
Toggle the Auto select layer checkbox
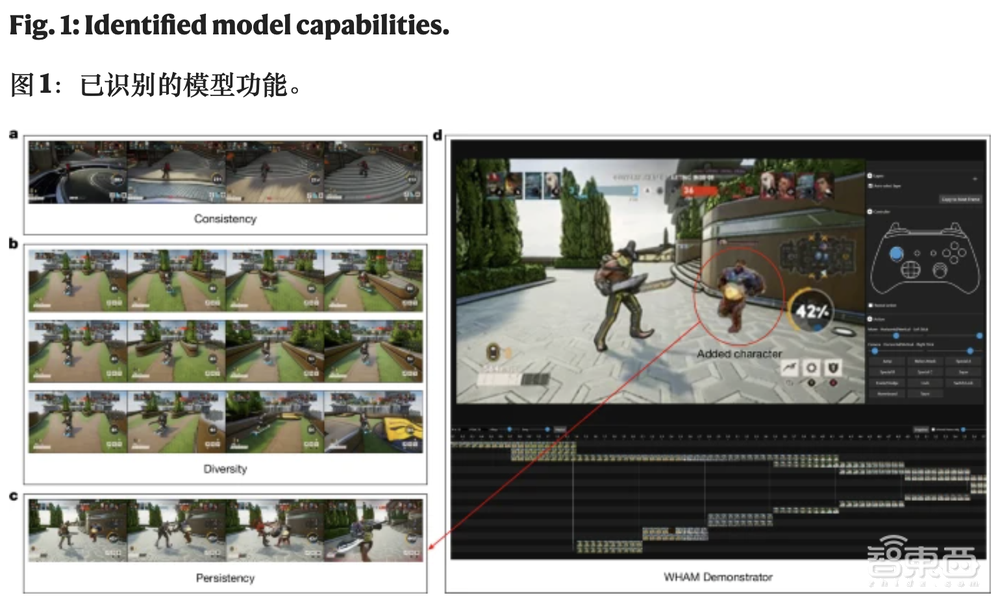[870, 185]
